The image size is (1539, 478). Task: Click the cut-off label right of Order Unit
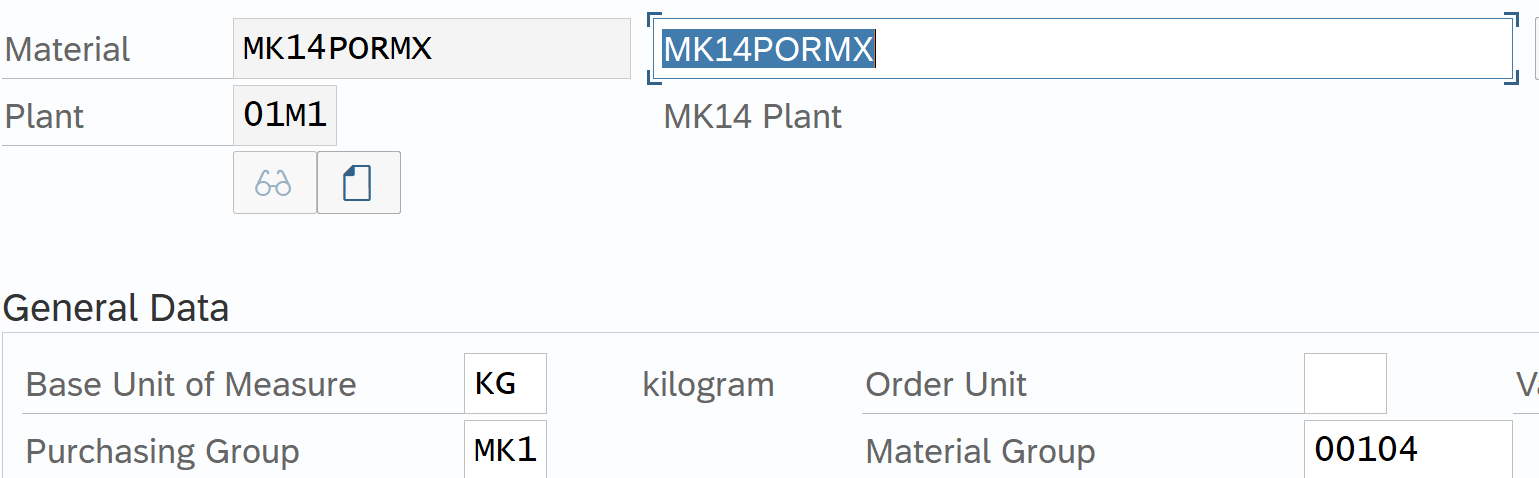tap(1527, 385)
